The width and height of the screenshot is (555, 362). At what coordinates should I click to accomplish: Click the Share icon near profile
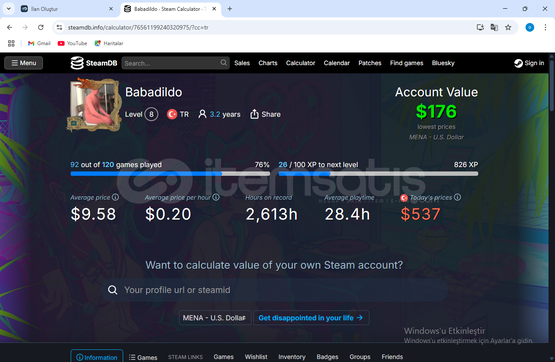[x=254, y=114]
